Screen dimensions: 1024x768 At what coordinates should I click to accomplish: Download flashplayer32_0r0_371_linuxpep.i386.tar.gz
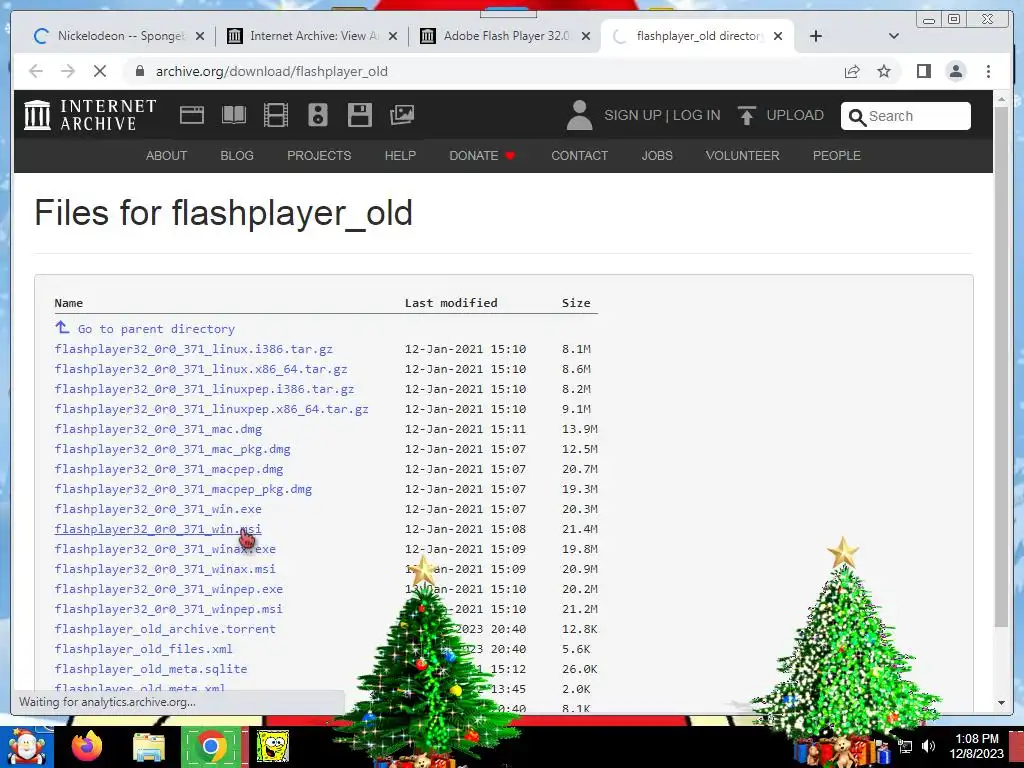tap(204, 389)
